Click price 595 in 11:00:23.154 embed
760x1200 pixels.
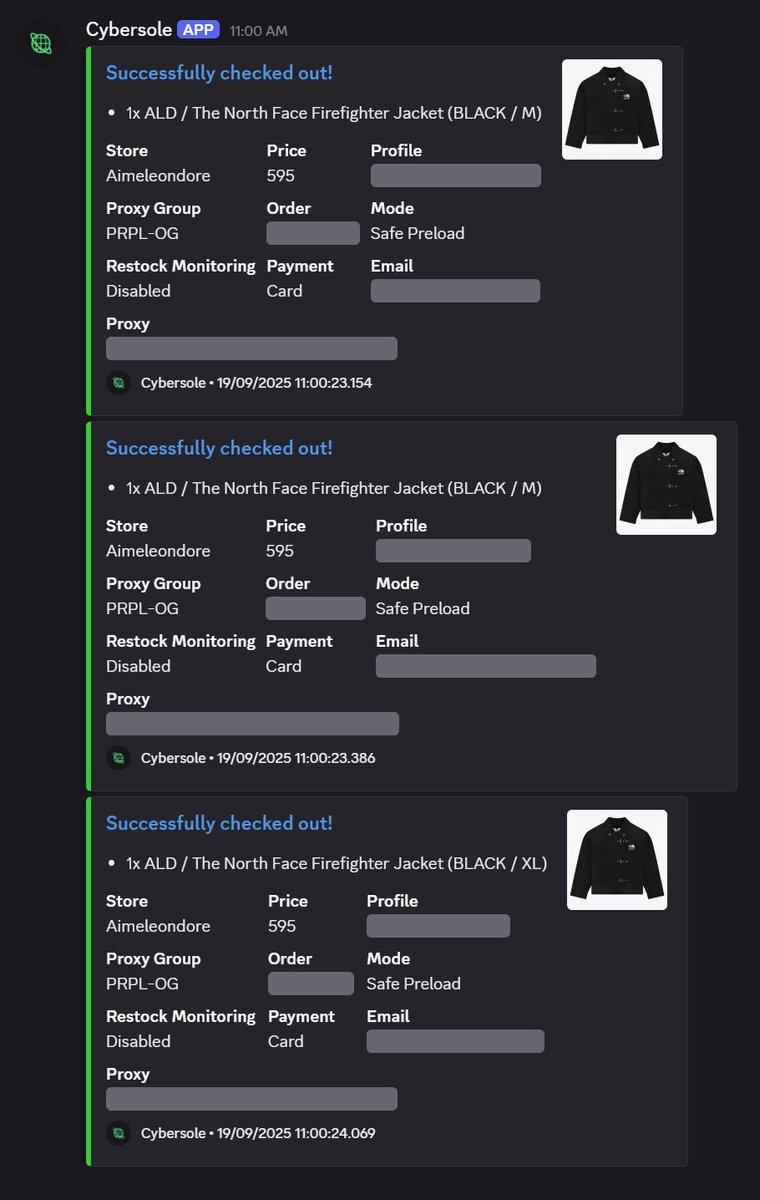281,176
